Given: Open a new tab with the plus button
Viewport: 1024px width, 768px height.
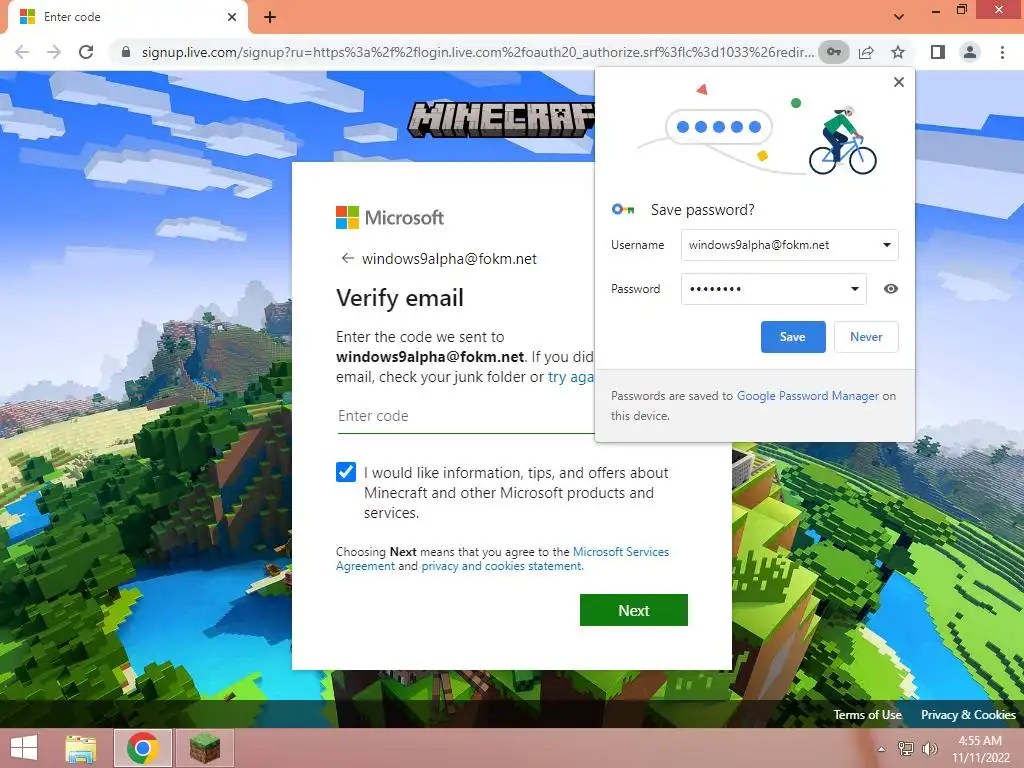Looking at the screenshot, I should (270, 17).
